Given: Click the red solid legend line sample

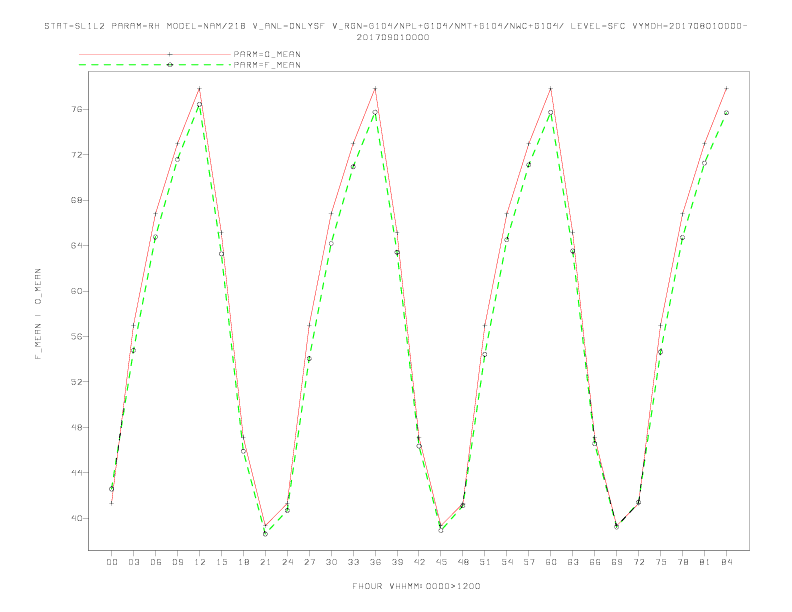Looking at the screenshot, I should tap(155, 54).
